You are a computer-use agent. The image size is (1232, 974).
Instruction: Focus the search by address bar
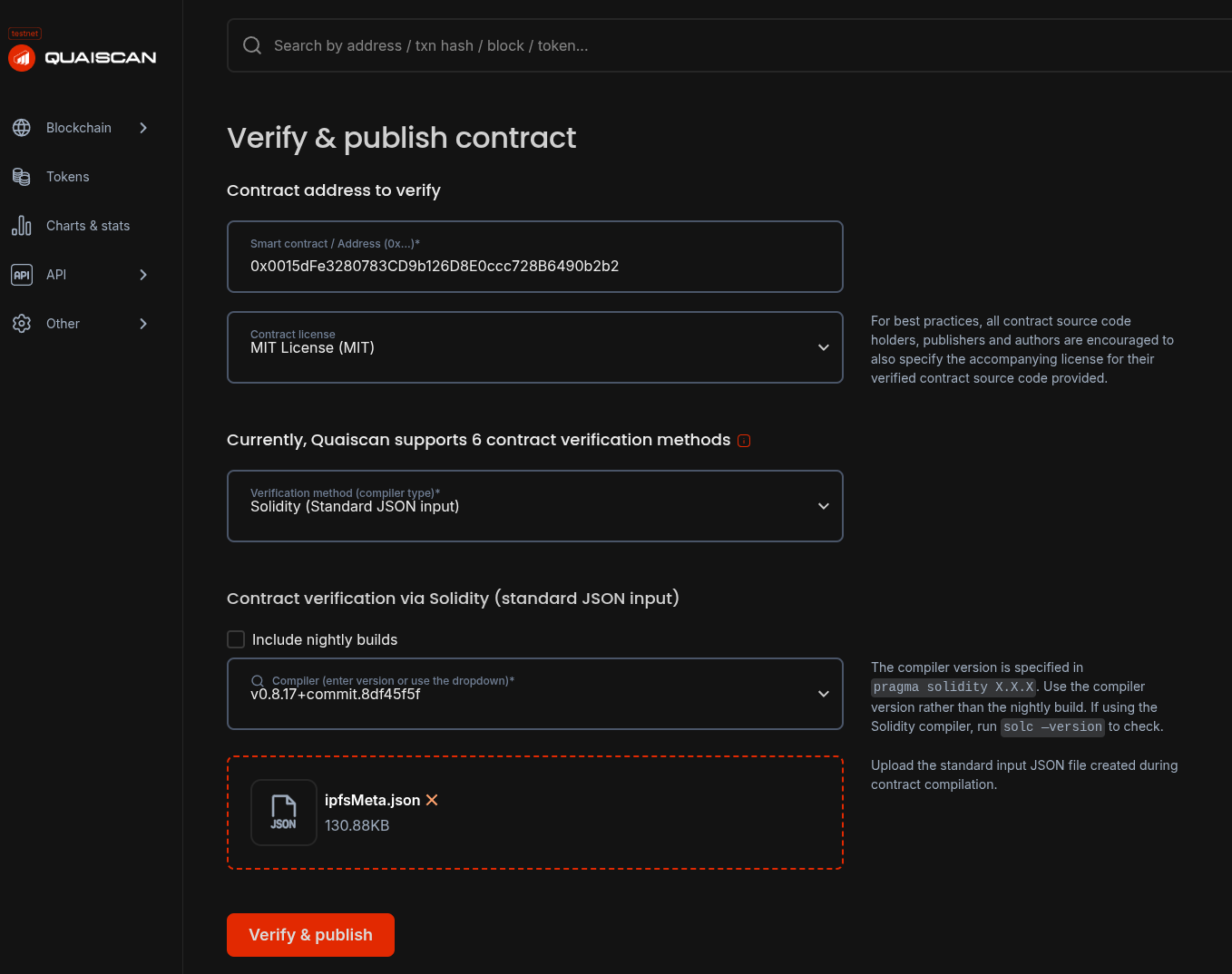[x=729, y=45]
